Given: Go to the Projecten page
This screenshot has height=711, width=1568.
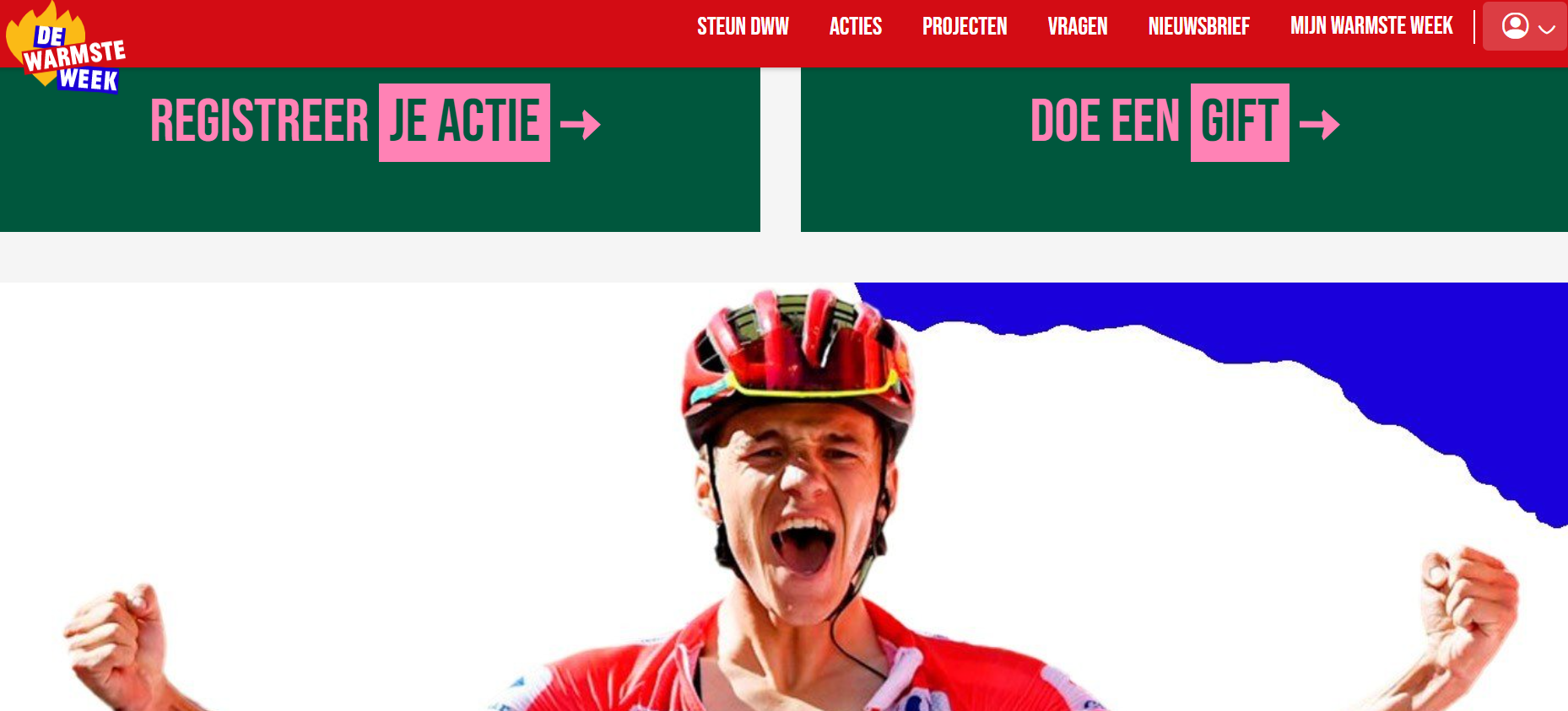Looking at the screenshot, I should pyautogui.click(x=965, y=26).
